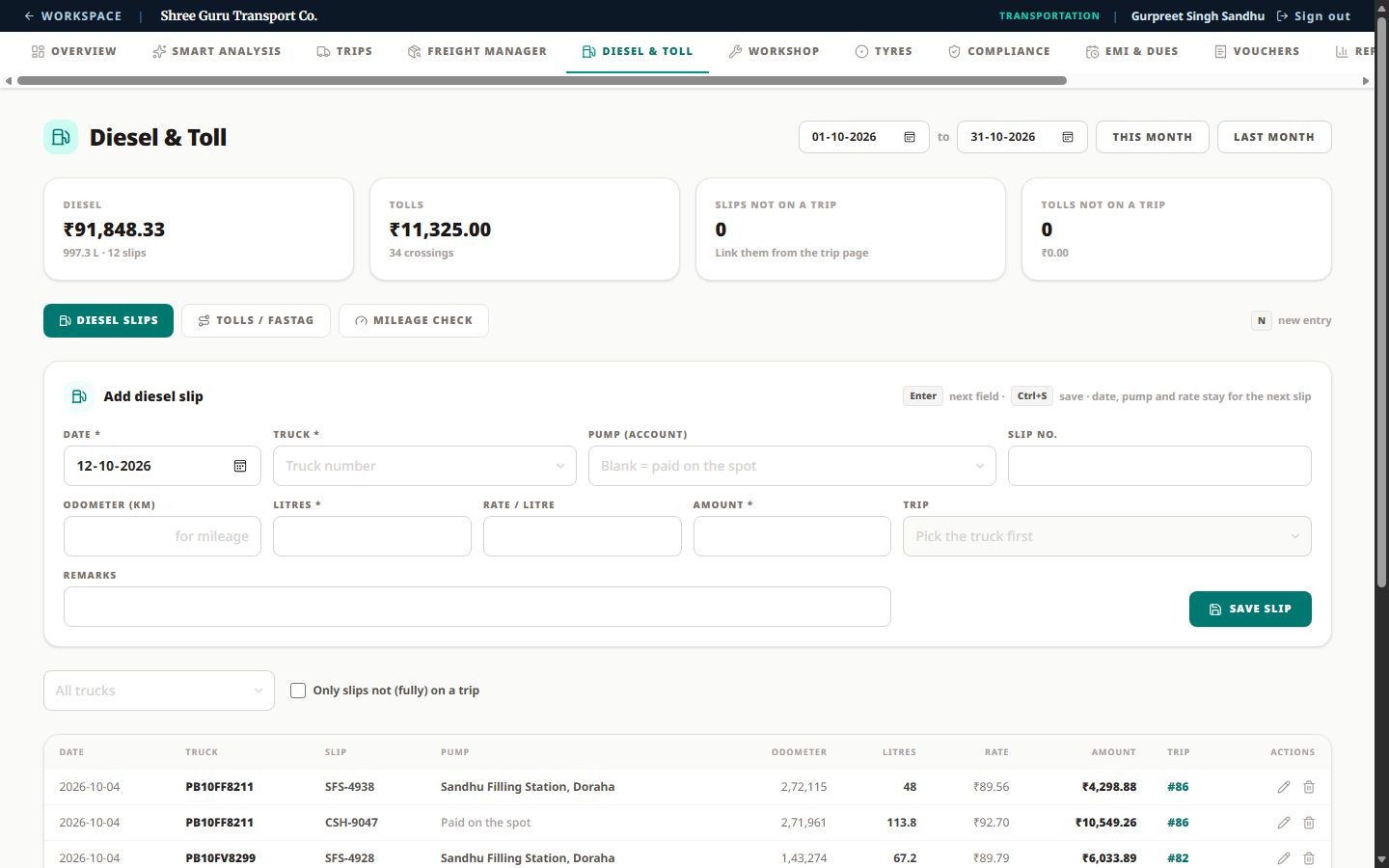
Task: Set date range to This Month
Action: [x=1152, y=137]
